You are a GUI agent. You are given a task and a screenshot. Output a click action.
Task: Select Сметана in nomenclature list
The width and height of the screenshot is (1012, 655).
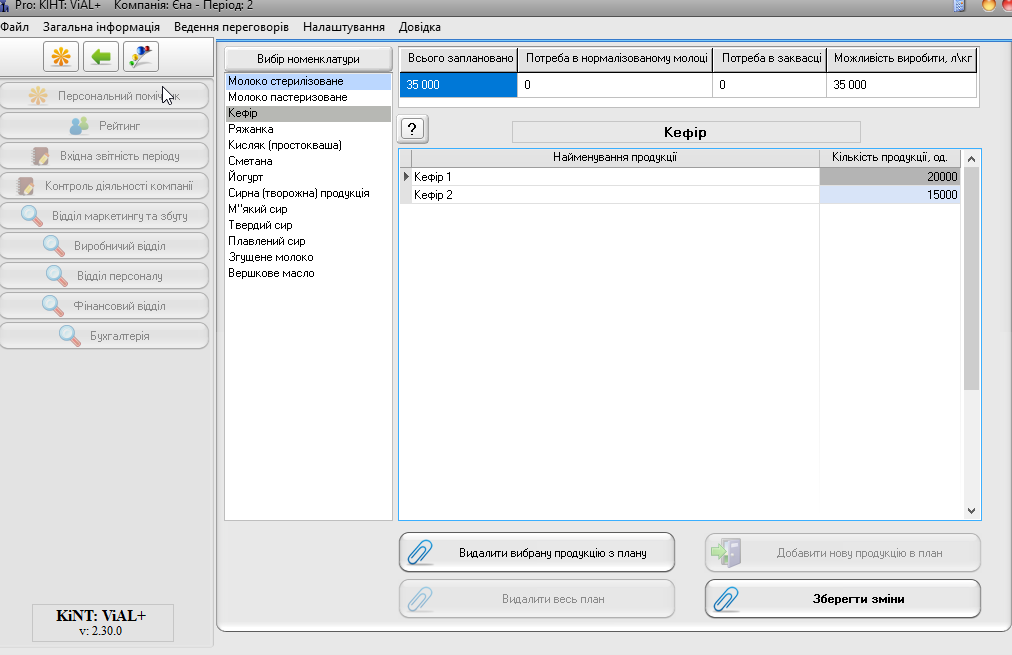tap(309, 161)
